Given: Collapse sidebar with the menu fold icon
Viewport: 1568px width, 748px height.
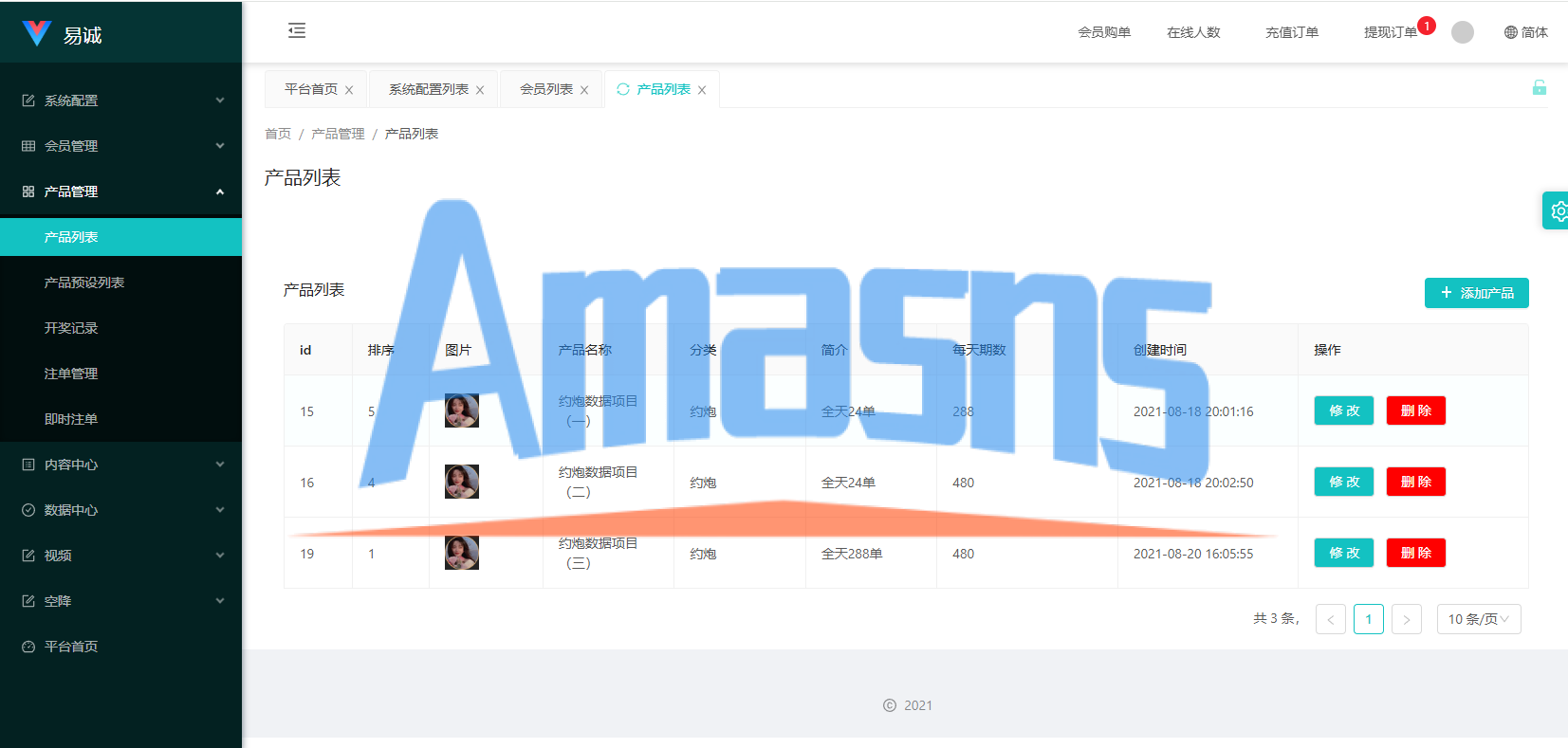Looking at the screenshot, I should (297, 31).
